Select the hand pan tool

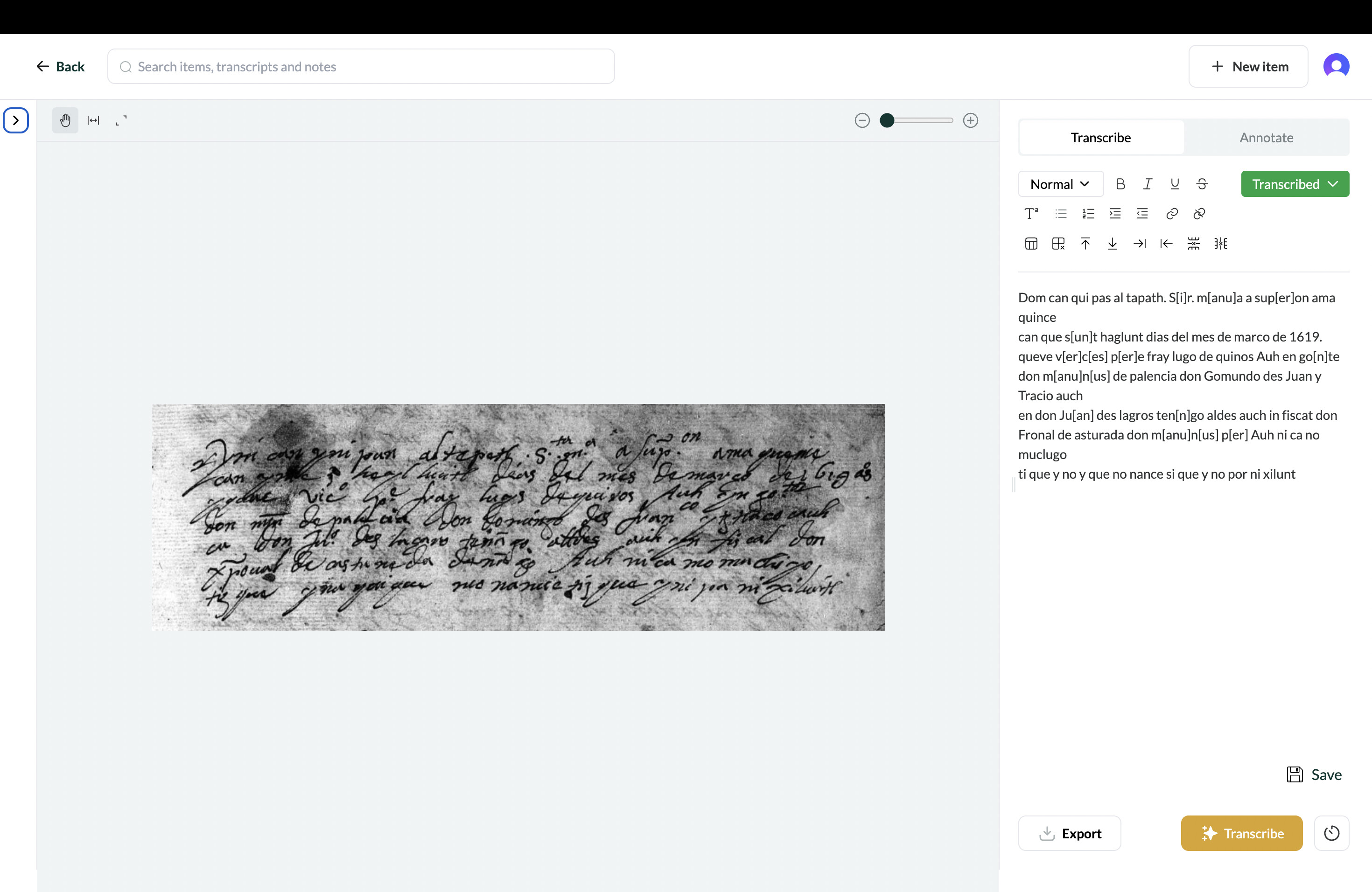click(65, 120)
